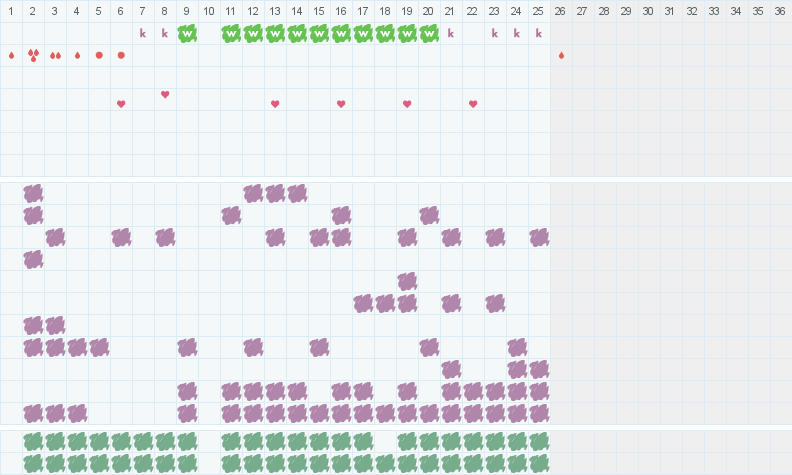Click the purple k marker on day 7
The image size is (792, 475).
click(x=143, y=33)
